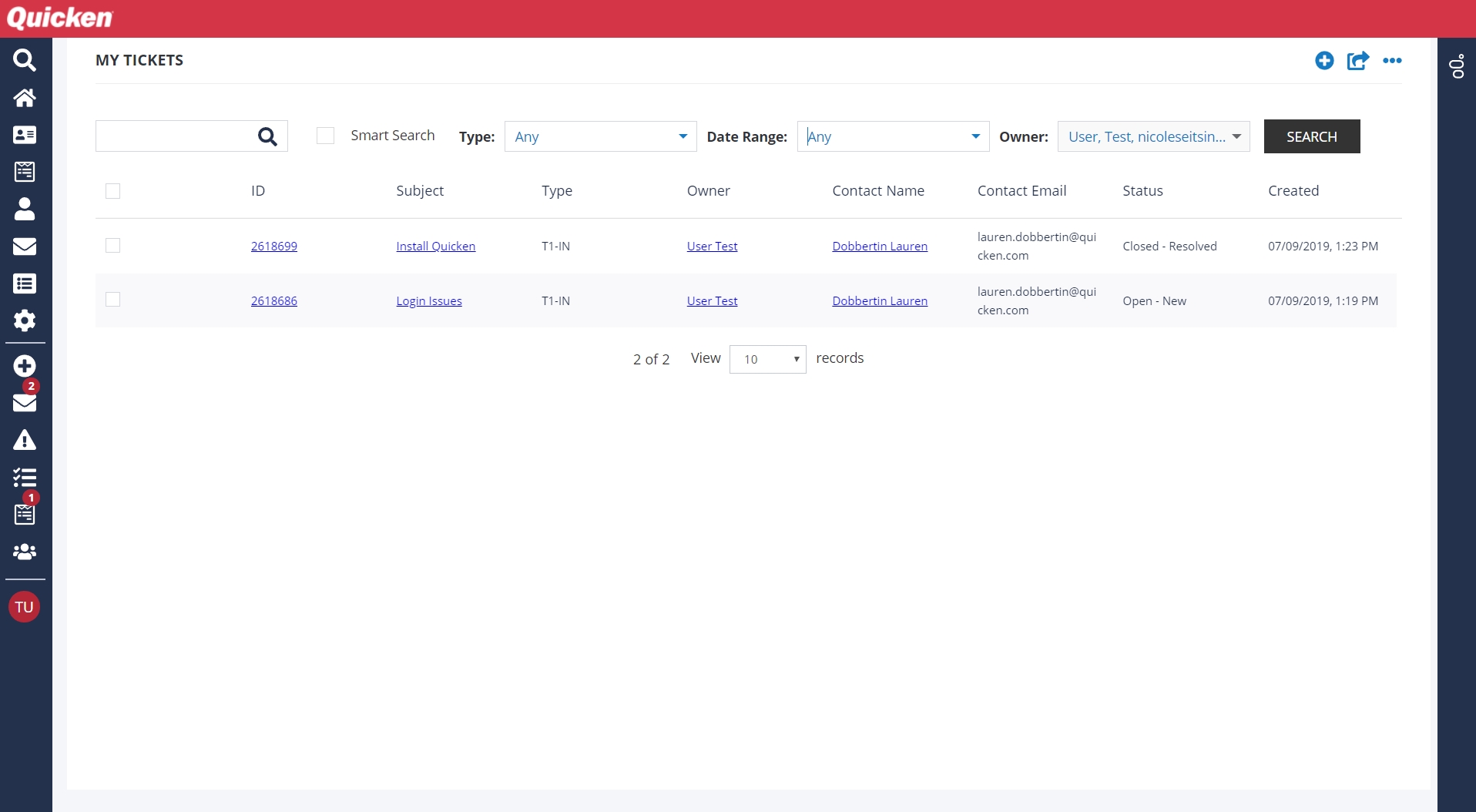Open the Date Range dropdown
Image resolution: width=1476 pixels, height=812 pixels.
(892, 136)
